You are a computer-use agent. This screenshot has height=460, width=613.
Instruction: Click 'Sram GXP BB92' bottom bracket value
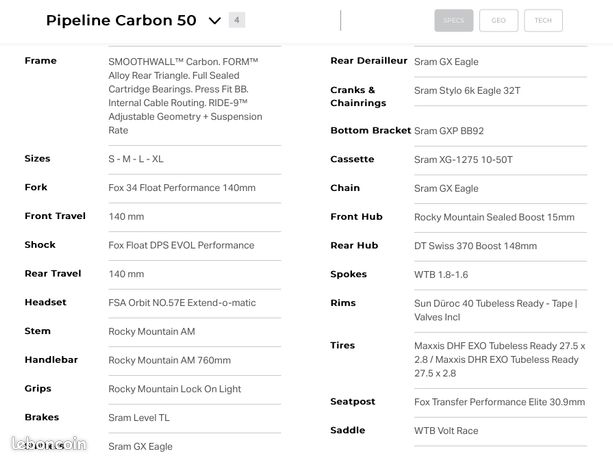click(449, 131)
